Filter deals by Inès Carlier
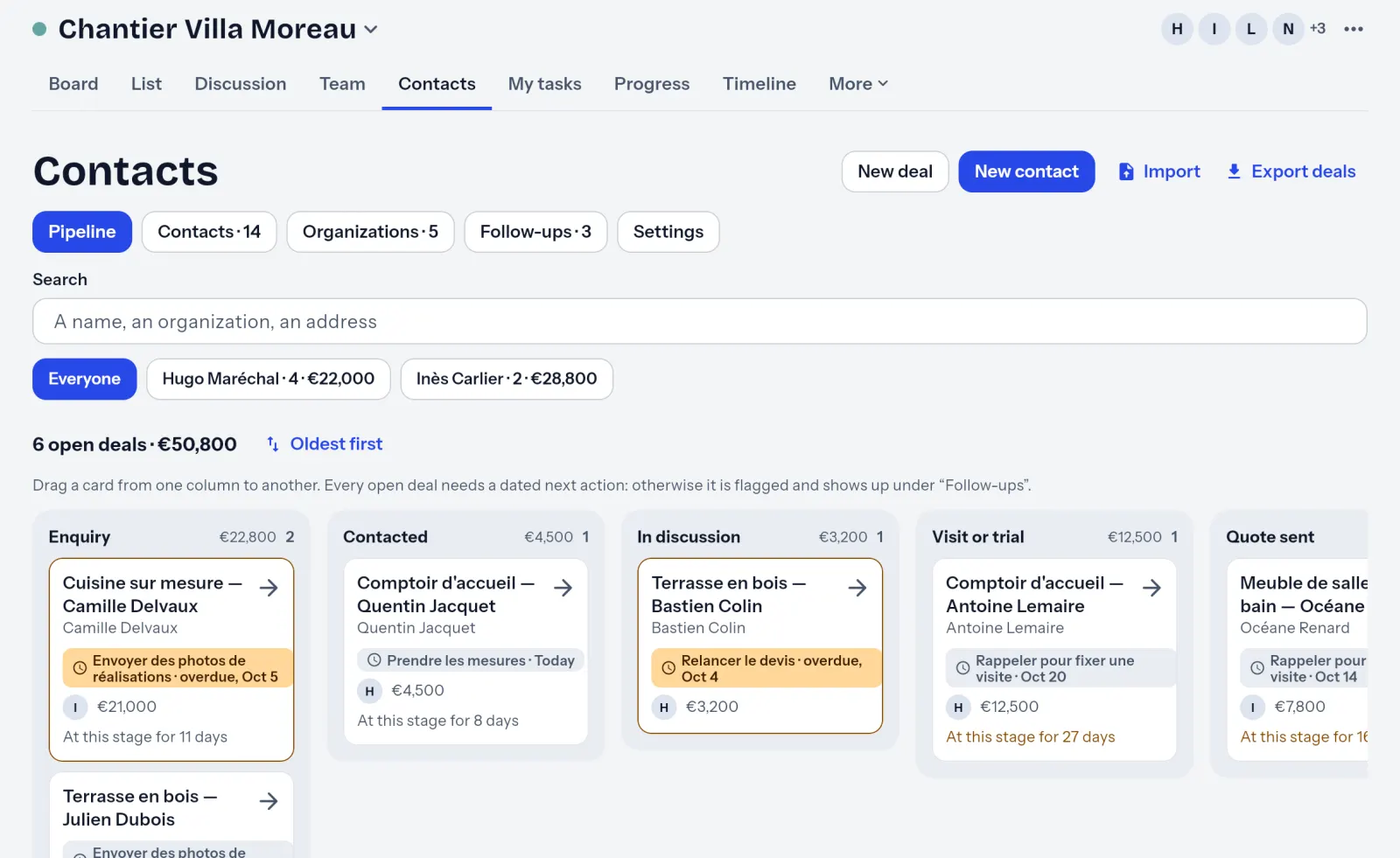1400x858 pixels. pyautogui.click(x=507, y=379)
